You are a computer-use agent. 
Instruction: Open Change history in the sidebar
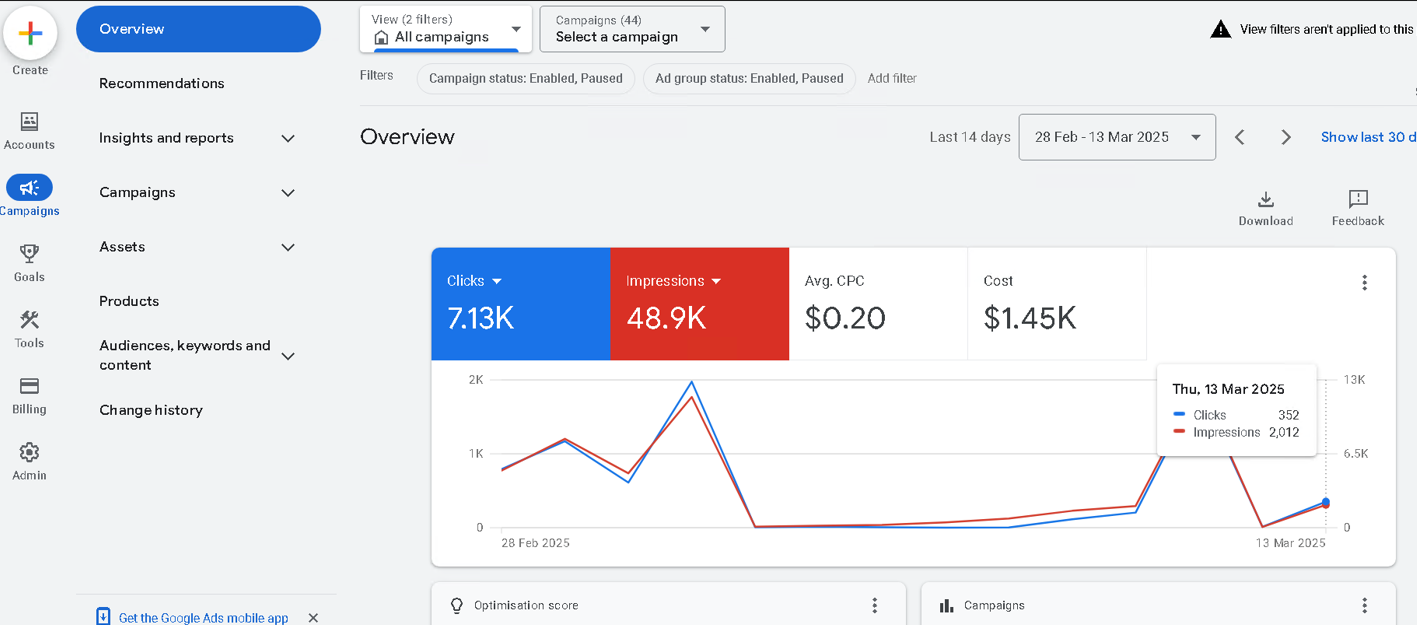pyautogui.click(x=151, y=410)
